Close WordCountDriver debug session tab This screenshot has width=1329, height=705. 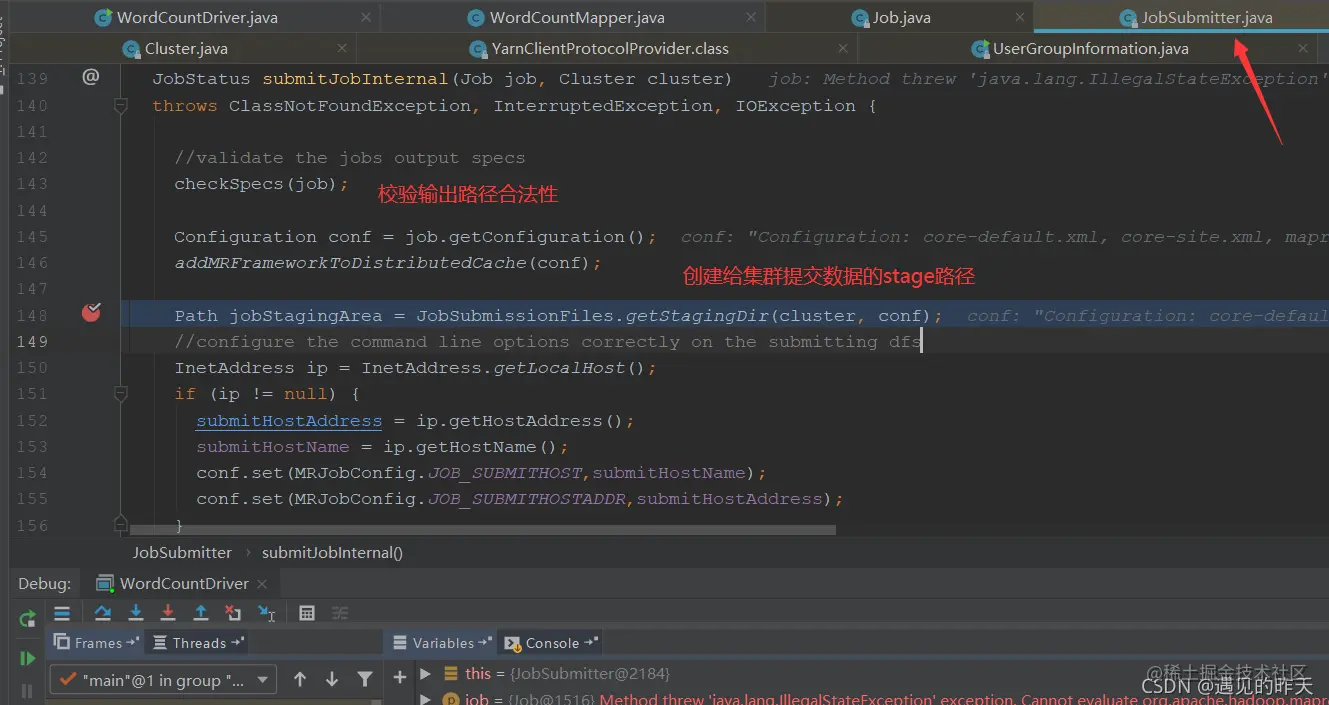click(x=262, y=583)
